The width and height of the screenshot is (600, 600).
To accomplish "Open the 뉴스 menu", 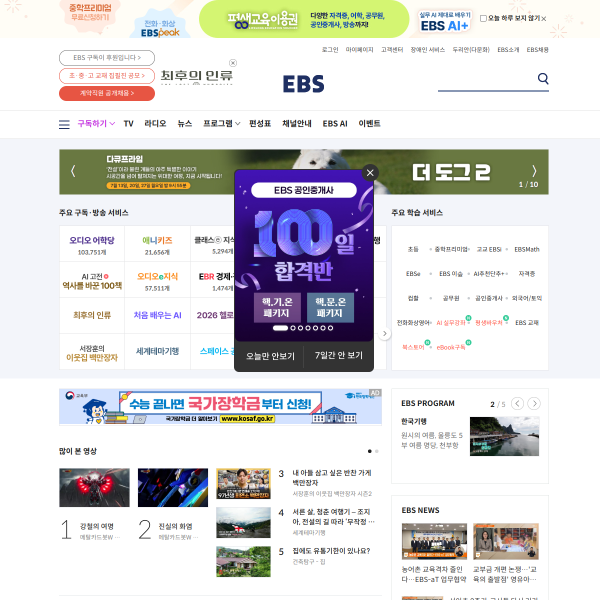I will pyautogui.click(x=185, y=123).
